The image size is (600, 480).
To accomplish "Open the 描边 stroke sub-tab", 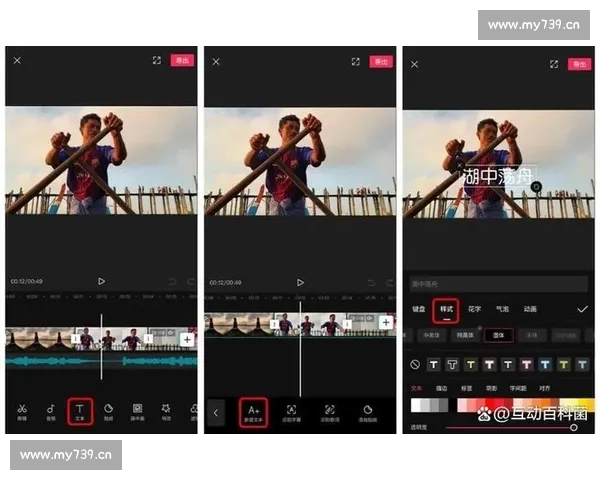I will [442, 389].
